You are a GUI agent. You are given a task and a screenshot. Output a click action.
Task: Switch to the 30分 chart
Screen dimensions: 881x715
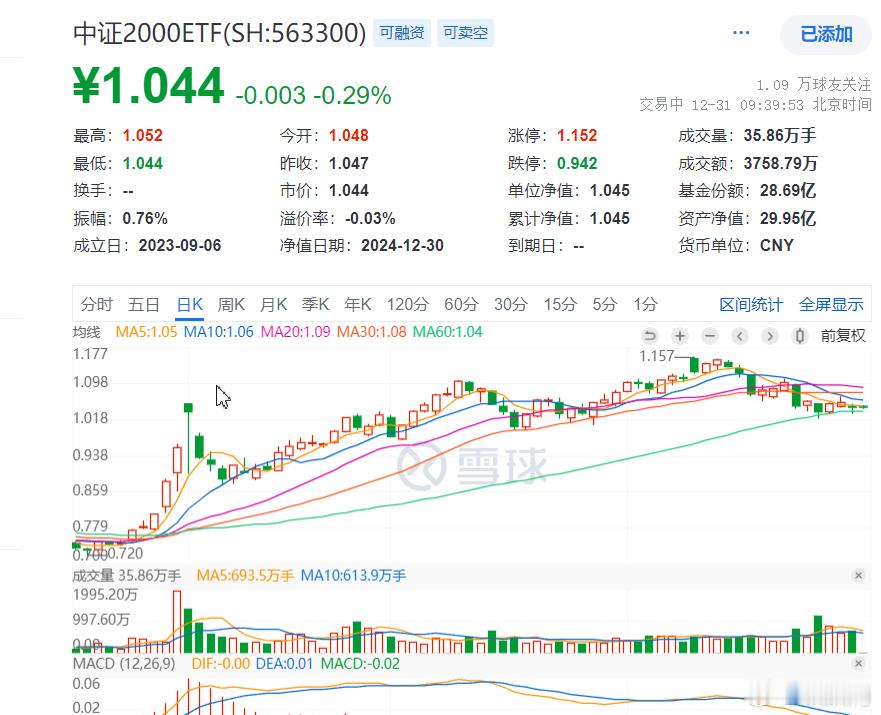click(511, 304)
